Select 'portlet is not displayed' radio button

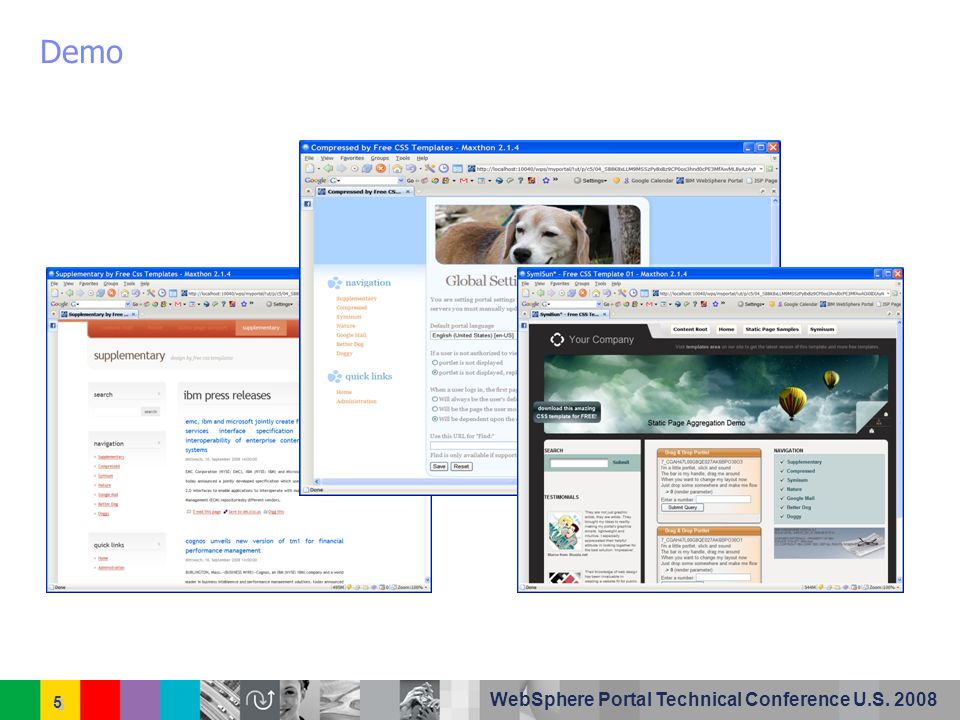pyautogui.click(x=435, y=362)
